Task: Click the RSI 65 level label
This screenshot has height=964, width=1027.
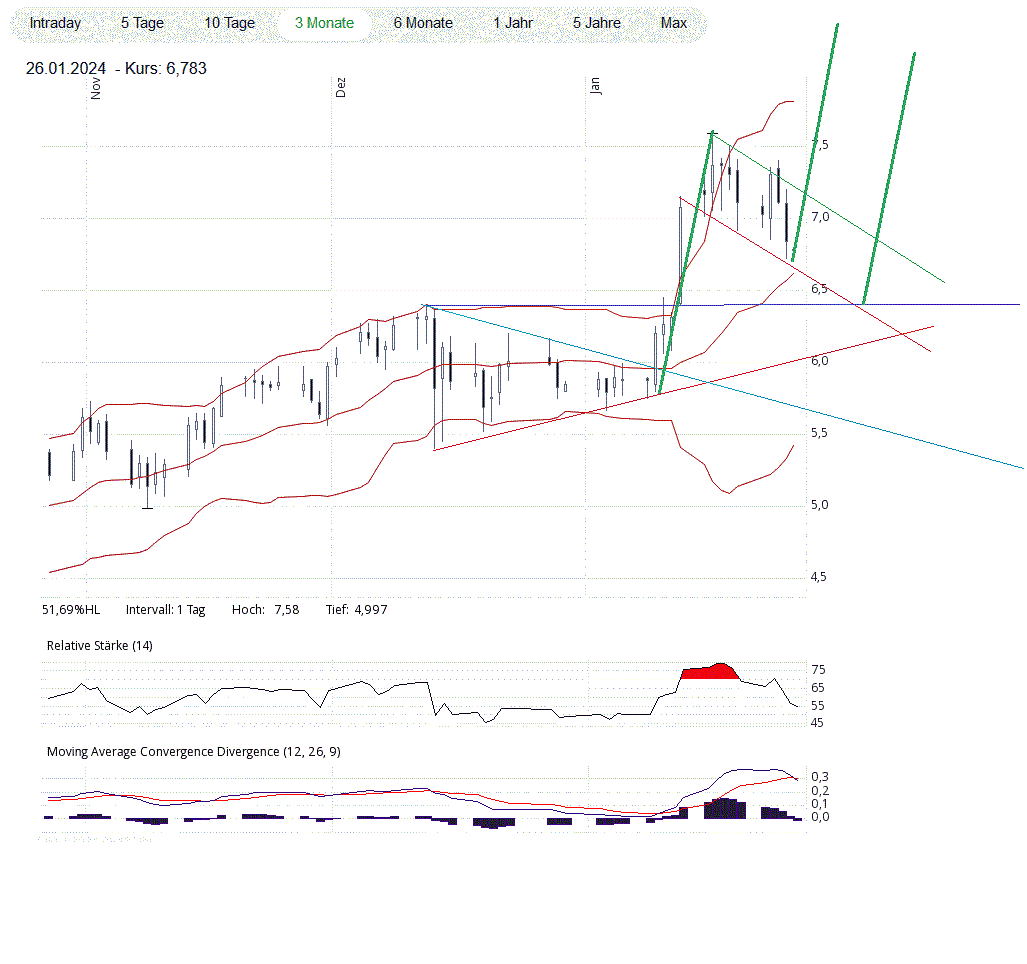Action: click(x=818, y=688)
